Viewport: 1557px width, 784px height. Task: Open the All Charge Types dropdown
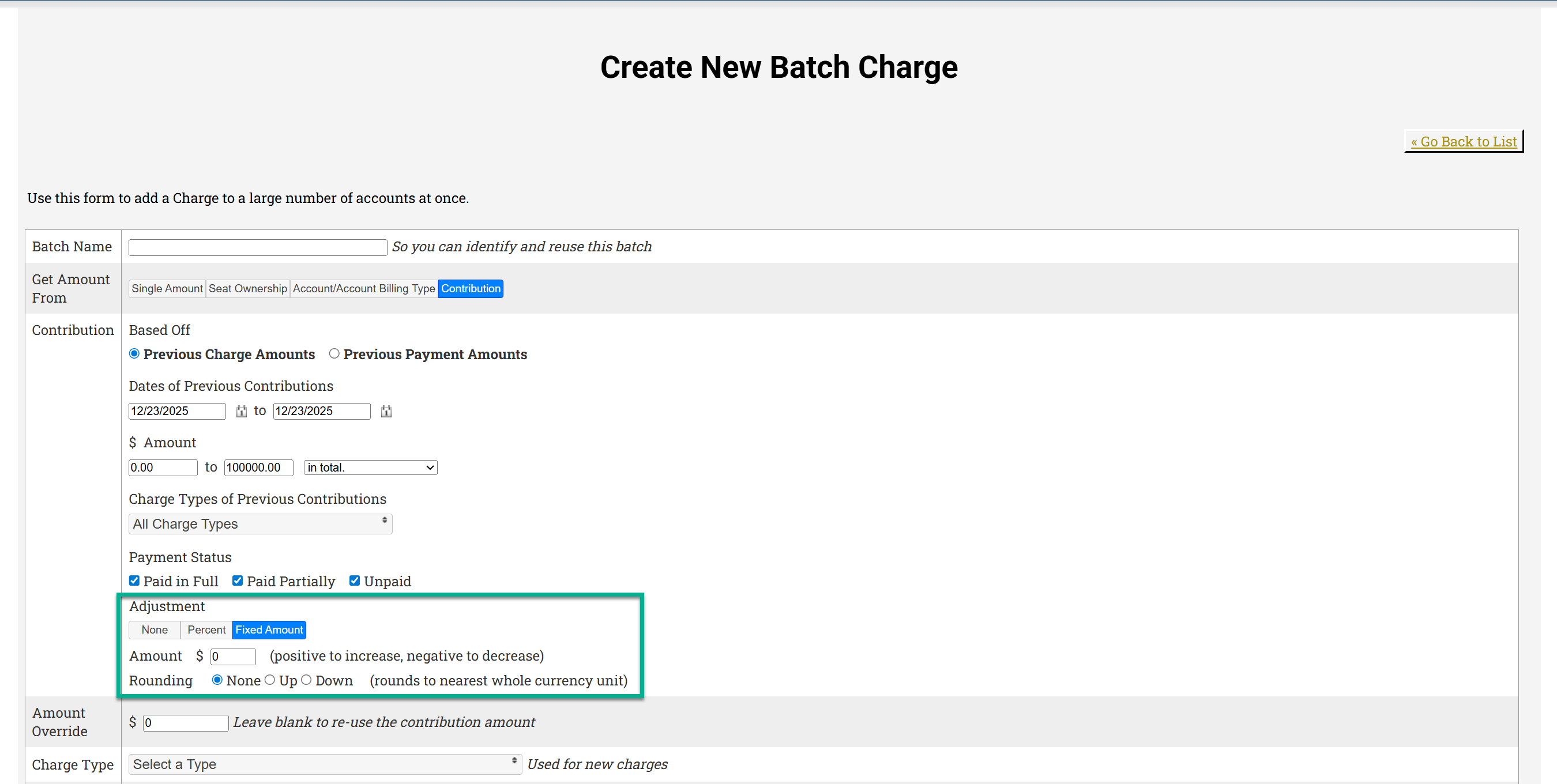(x=260, y=523)
